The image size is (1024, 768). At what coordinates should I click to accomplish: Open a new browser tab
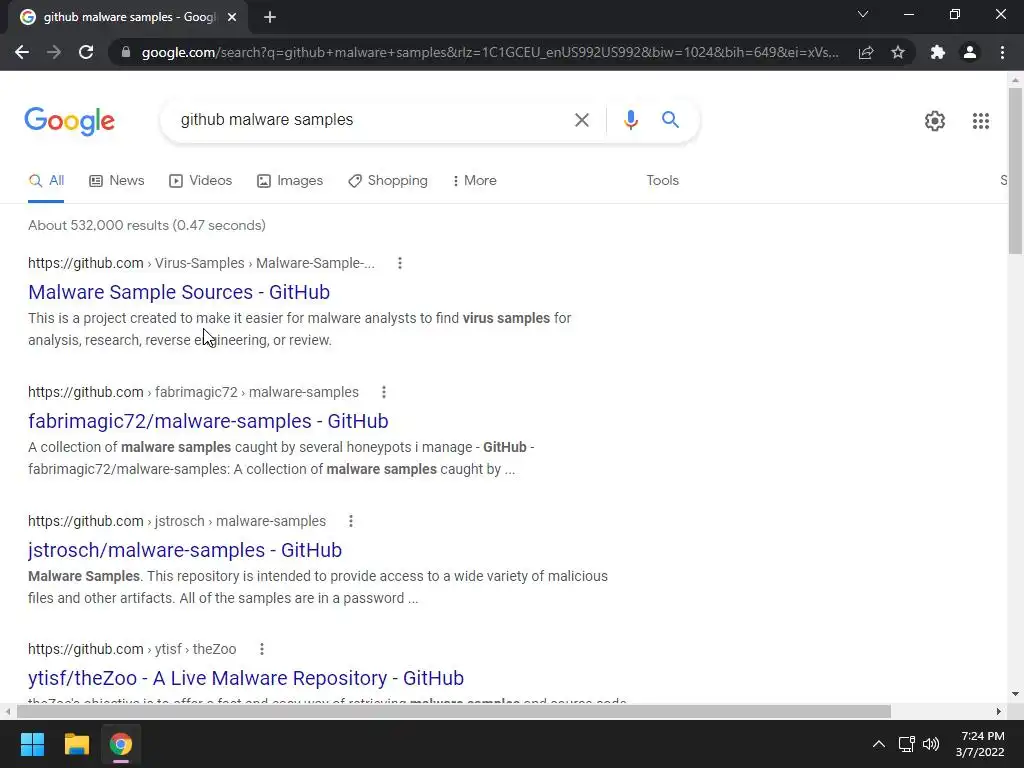click(270, 18)
